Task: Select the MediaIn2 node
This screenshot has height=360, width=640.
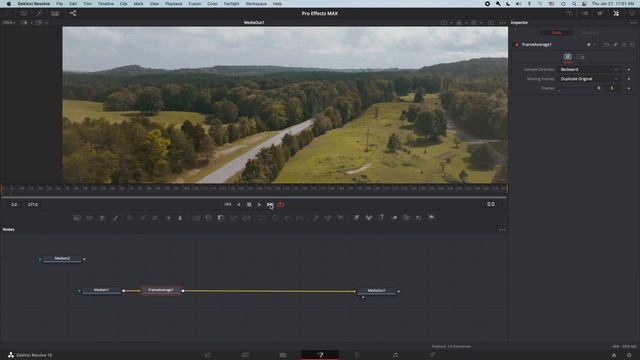Action: click(62, 259)
